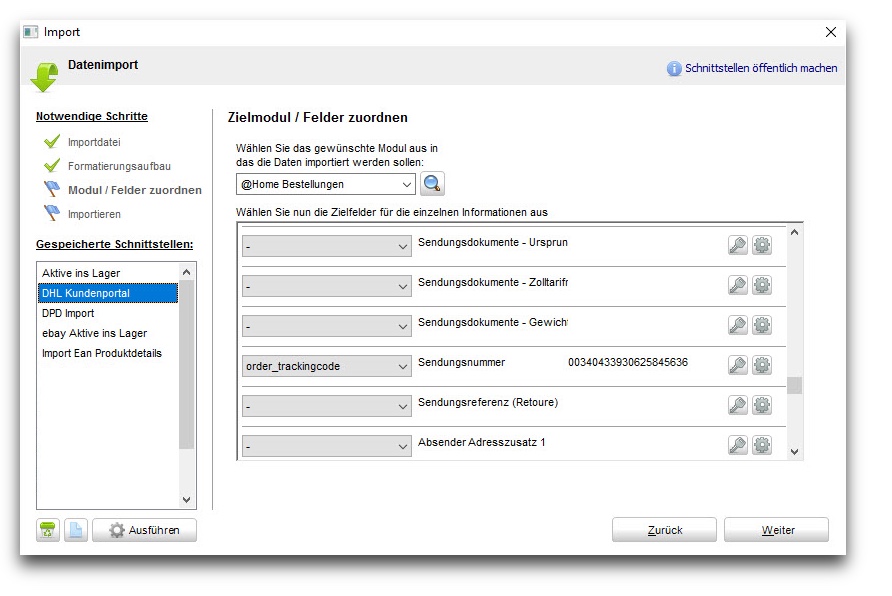Open Schnittstellen öffentlich machen link
This screenshot has width=892, height=596.
click(761, 68)
